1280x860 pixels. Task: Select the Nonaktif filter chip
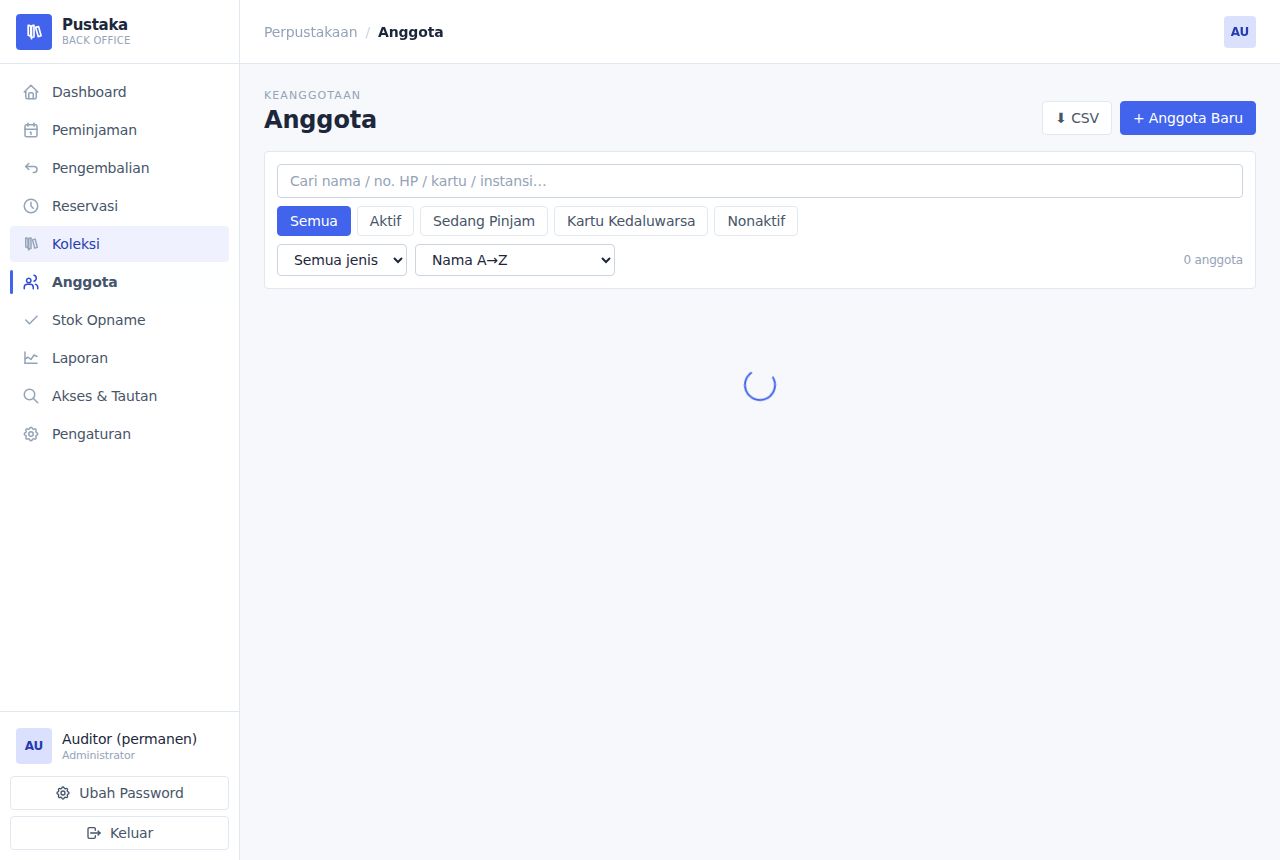coord(756,221)
